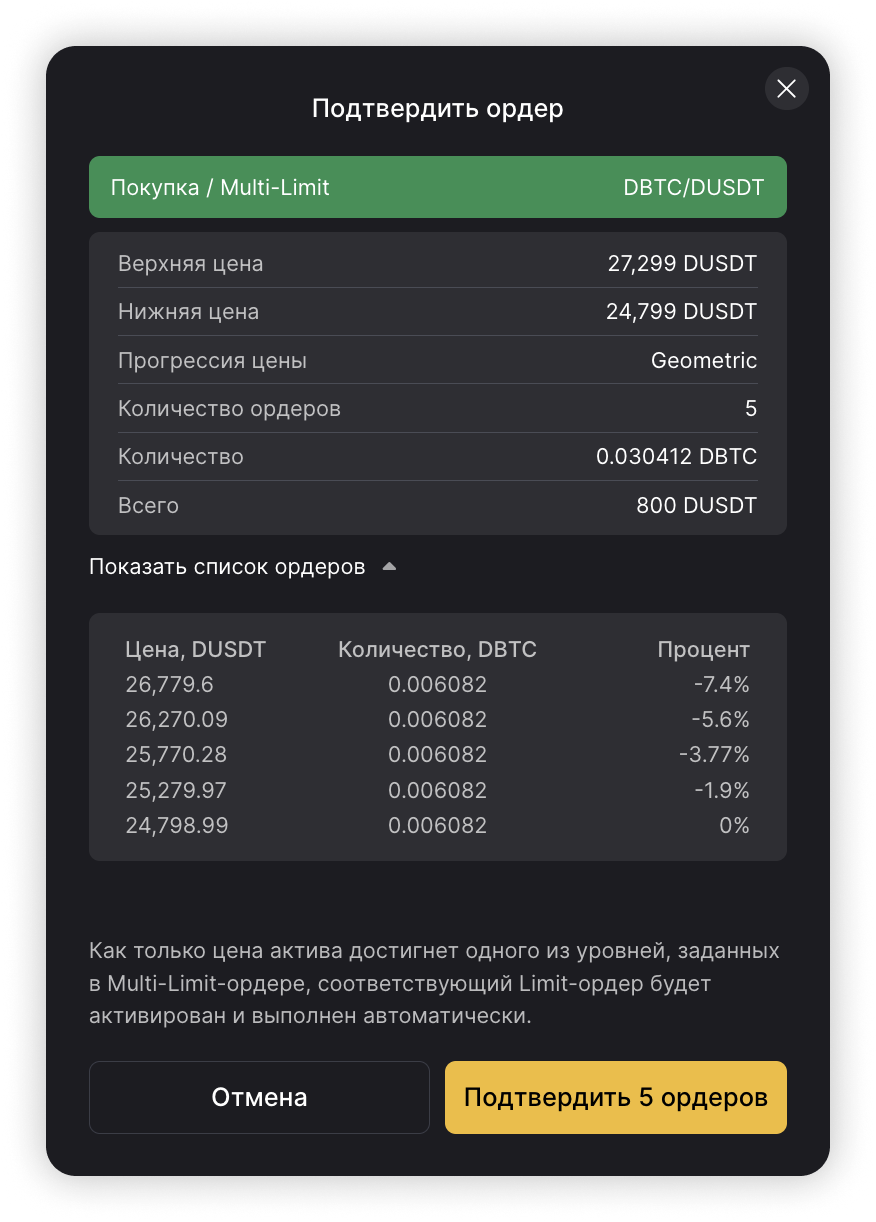Click the Показать список ордеров label
Viewport: 876px width, 1222px height.
pos(227,567)
